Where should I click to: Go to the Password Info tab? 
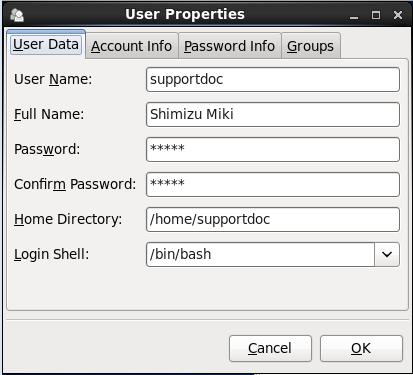coord(230,46)
